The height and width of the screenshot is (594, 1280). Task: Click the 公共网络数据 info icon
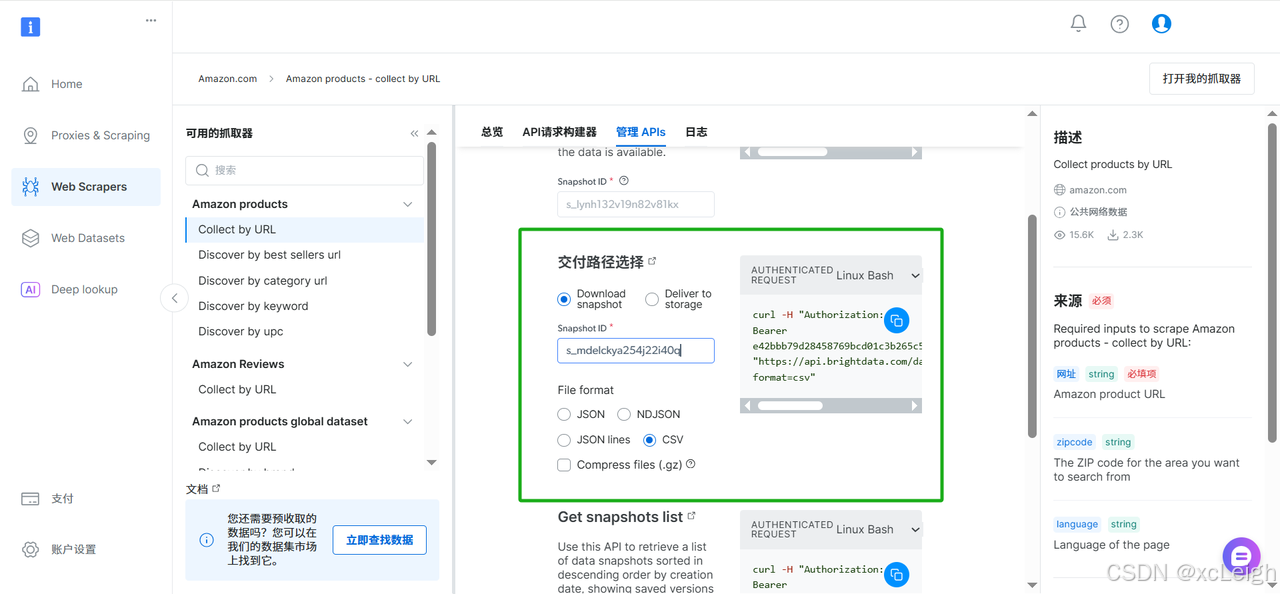point(1060,212)
